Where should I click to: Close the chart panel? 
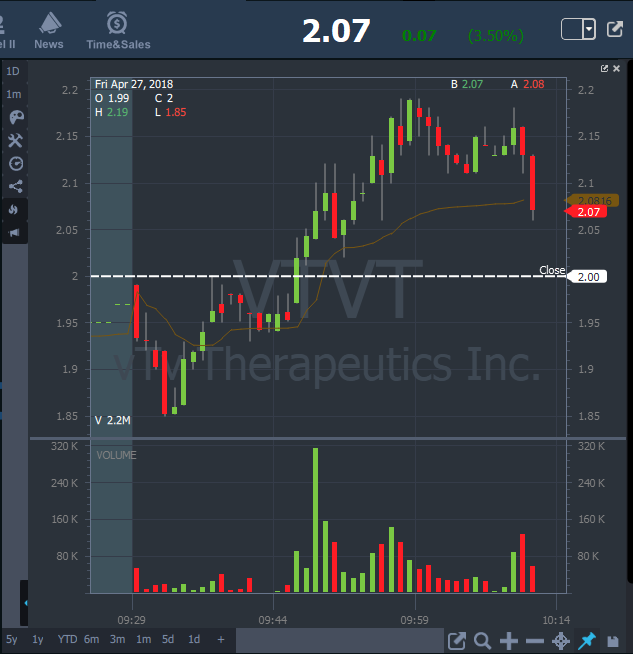tap(616, 68)
